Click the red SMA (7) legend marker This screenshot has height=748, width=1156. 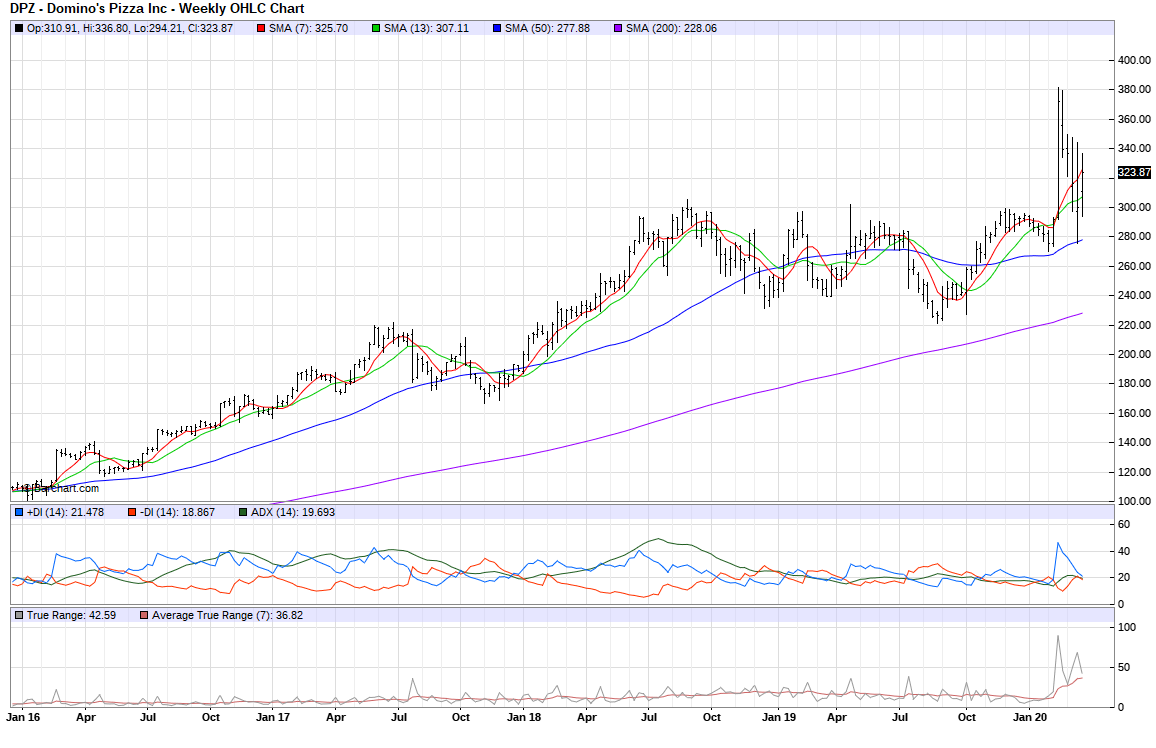coord(262,28)
